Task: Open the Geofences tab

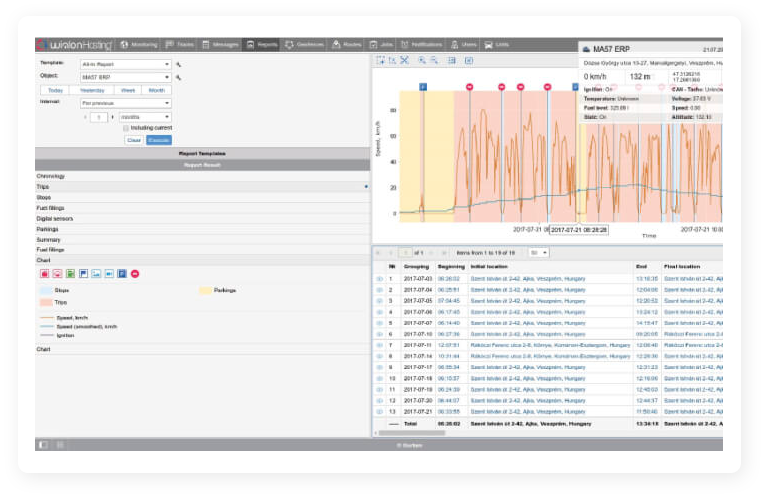Action: point(304,45)
